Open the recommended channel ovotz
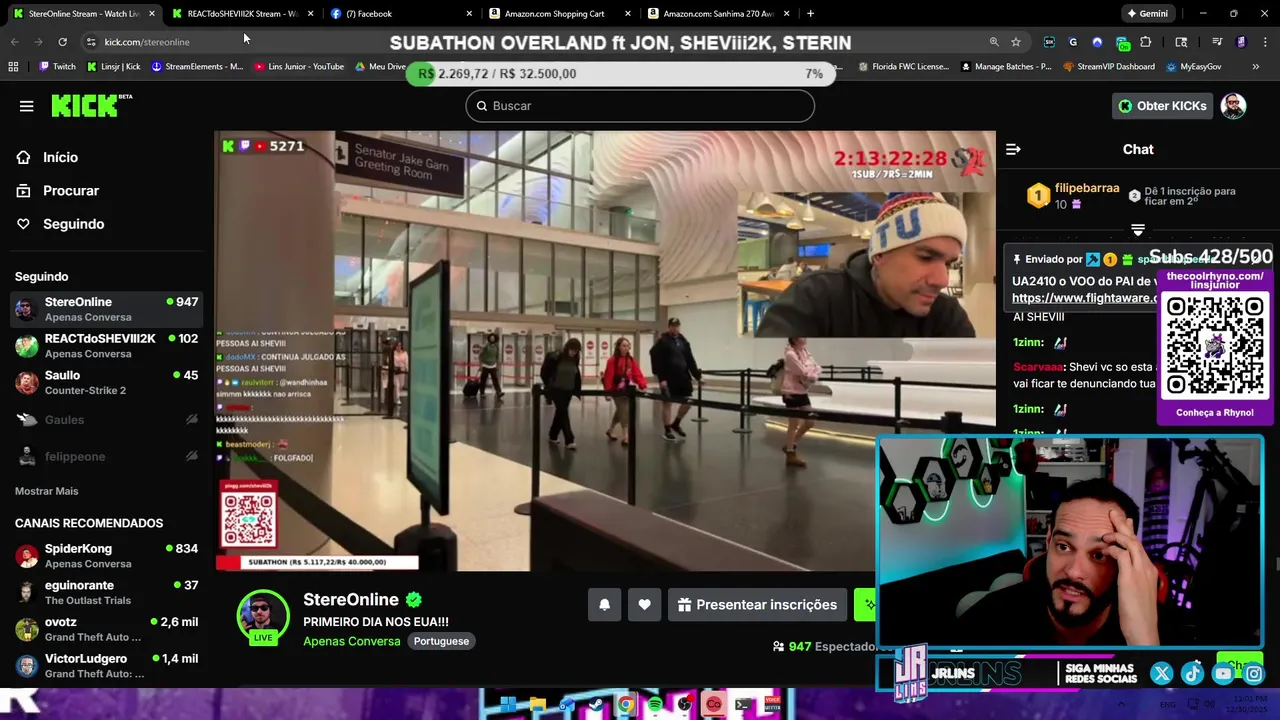1280x720 pixels. pos(106,629)
